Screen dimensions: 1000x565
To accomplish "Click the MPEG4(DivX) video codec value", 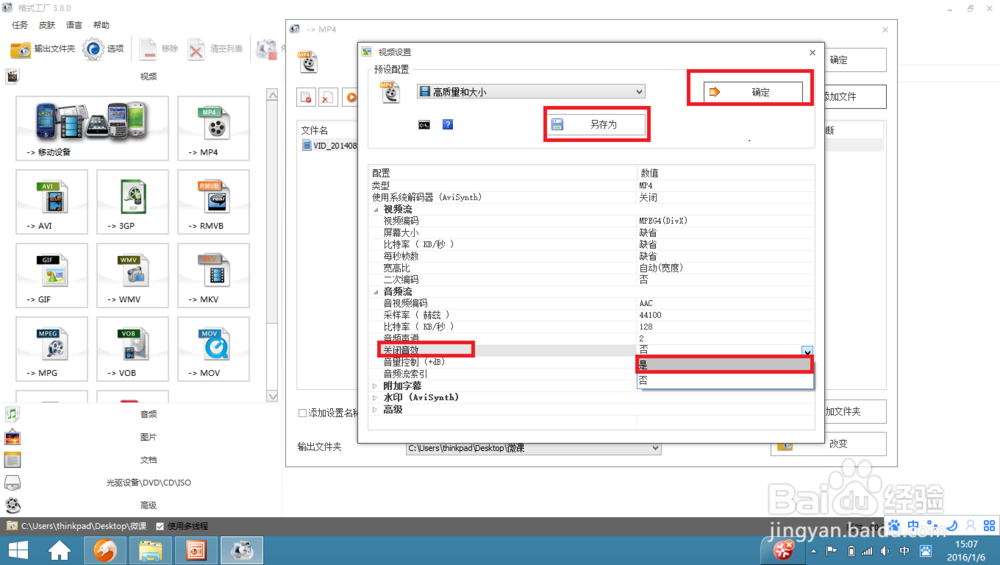I will pyautogui.click(x=663, y=221).
